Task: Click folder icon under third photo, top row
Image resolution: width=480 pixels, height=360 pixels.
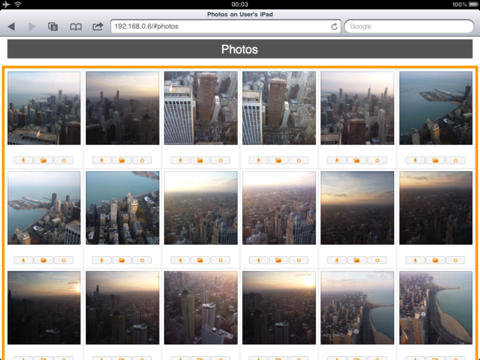Action: tap(200, 160)
